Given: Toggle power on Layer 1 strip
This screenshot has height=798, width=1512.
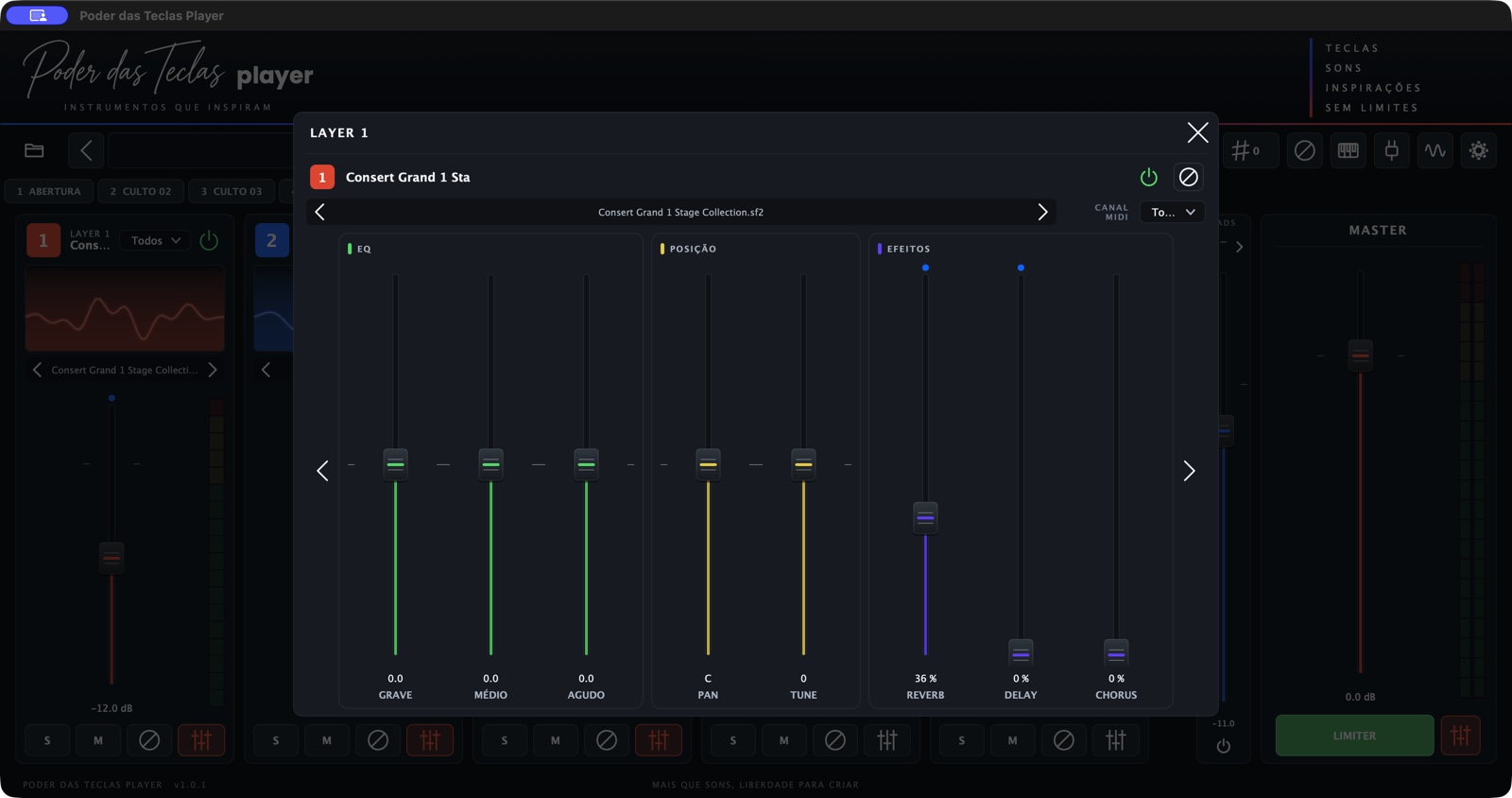Looking at the screenshot, I should click(x=209, y=240).
